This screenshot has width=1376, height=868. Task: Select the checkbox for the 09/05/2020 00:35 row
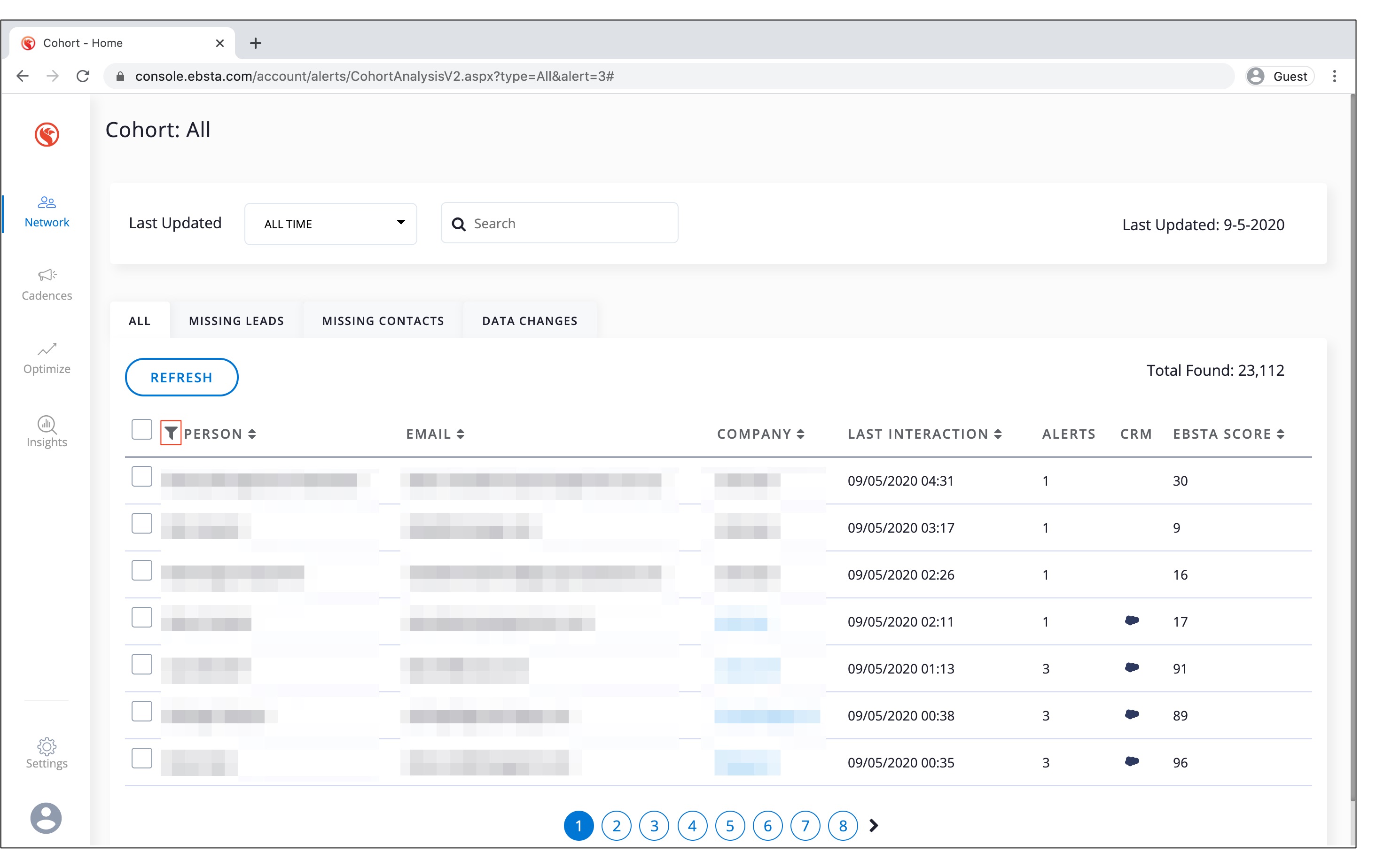142,759
